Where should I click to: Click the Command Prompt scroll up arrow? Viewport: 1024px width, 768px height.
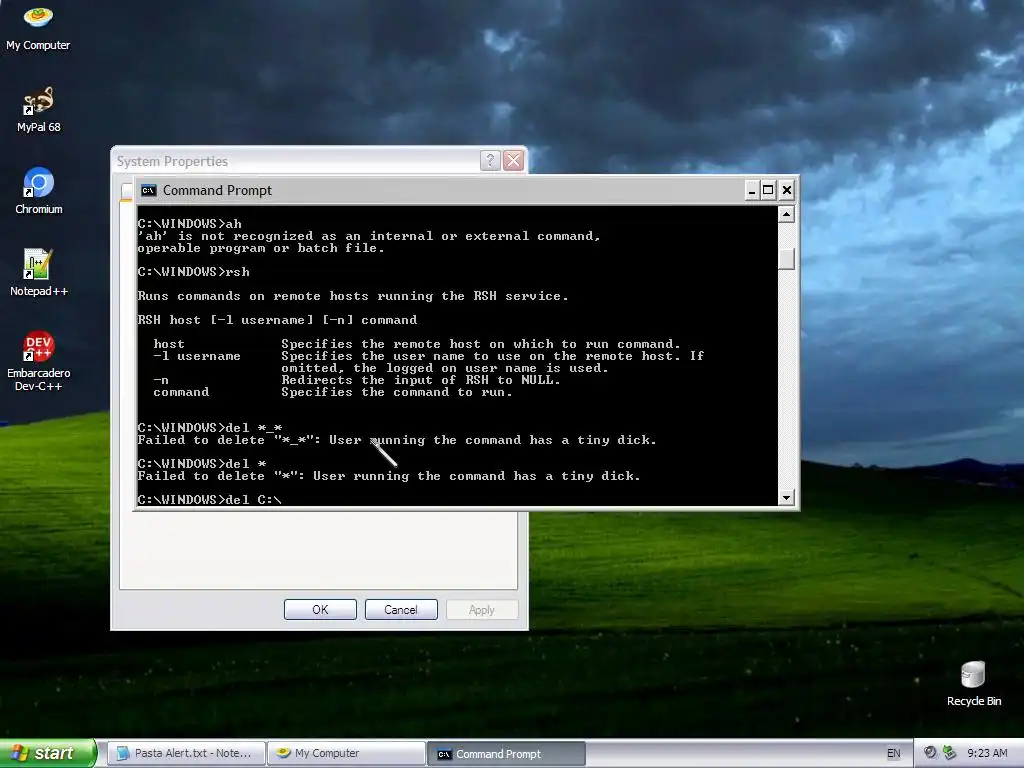click(786, 214)
